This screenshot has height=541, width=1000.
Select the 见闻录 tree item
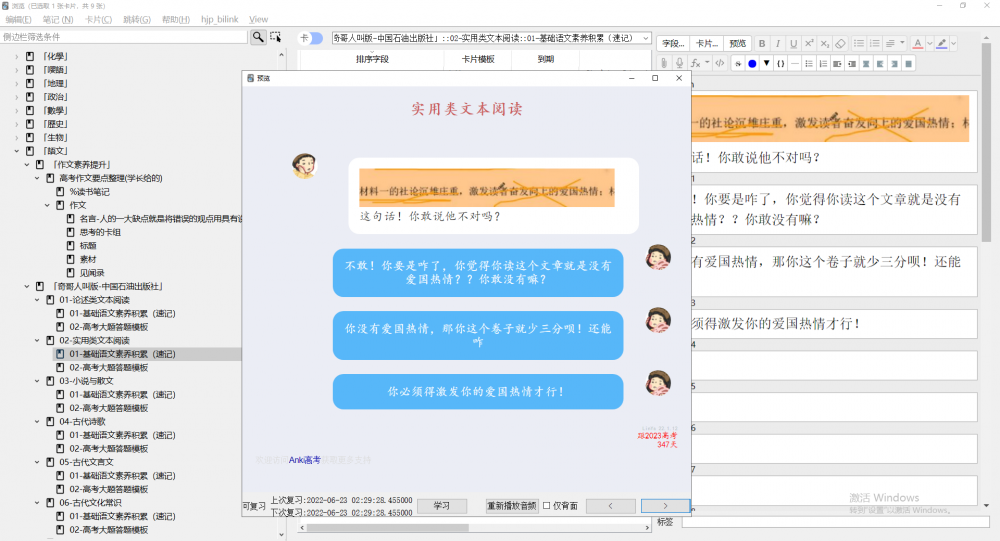(x=91, y=273)
